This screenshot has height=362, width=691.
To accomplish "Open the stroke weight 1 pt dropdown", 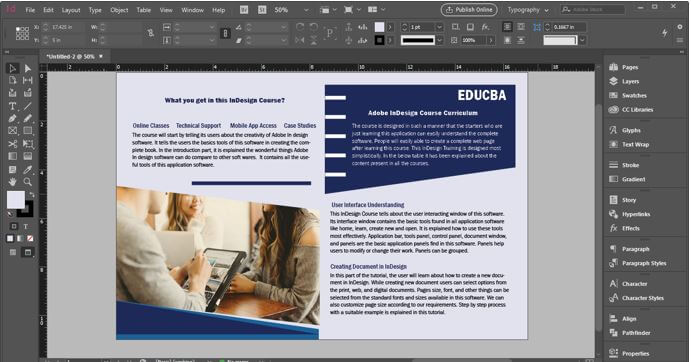I will 439,27.
